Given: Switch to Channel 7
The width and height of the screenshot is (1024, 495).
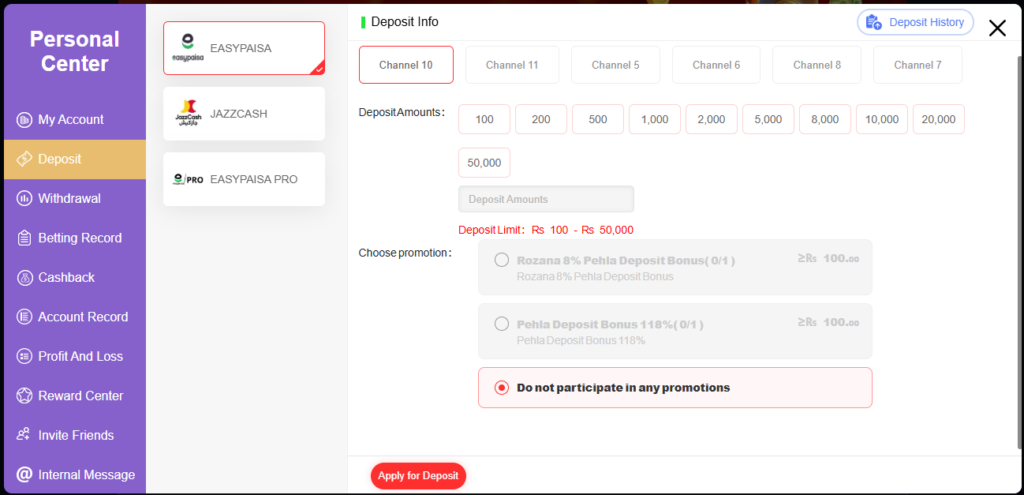Looking at the screenshot, I should pyautogui.click(x=918, y=65).
